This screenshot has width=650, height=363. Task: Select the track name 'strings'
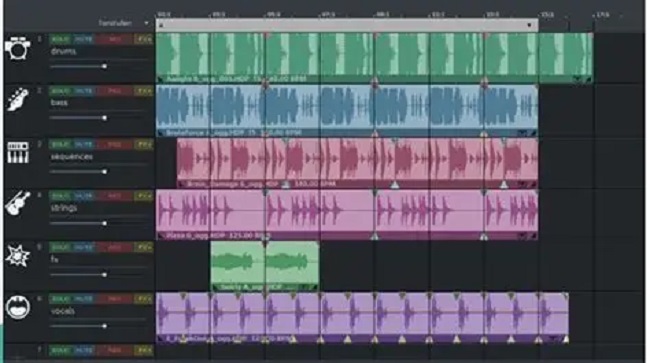pyautogui.click(x=64, y=208)
